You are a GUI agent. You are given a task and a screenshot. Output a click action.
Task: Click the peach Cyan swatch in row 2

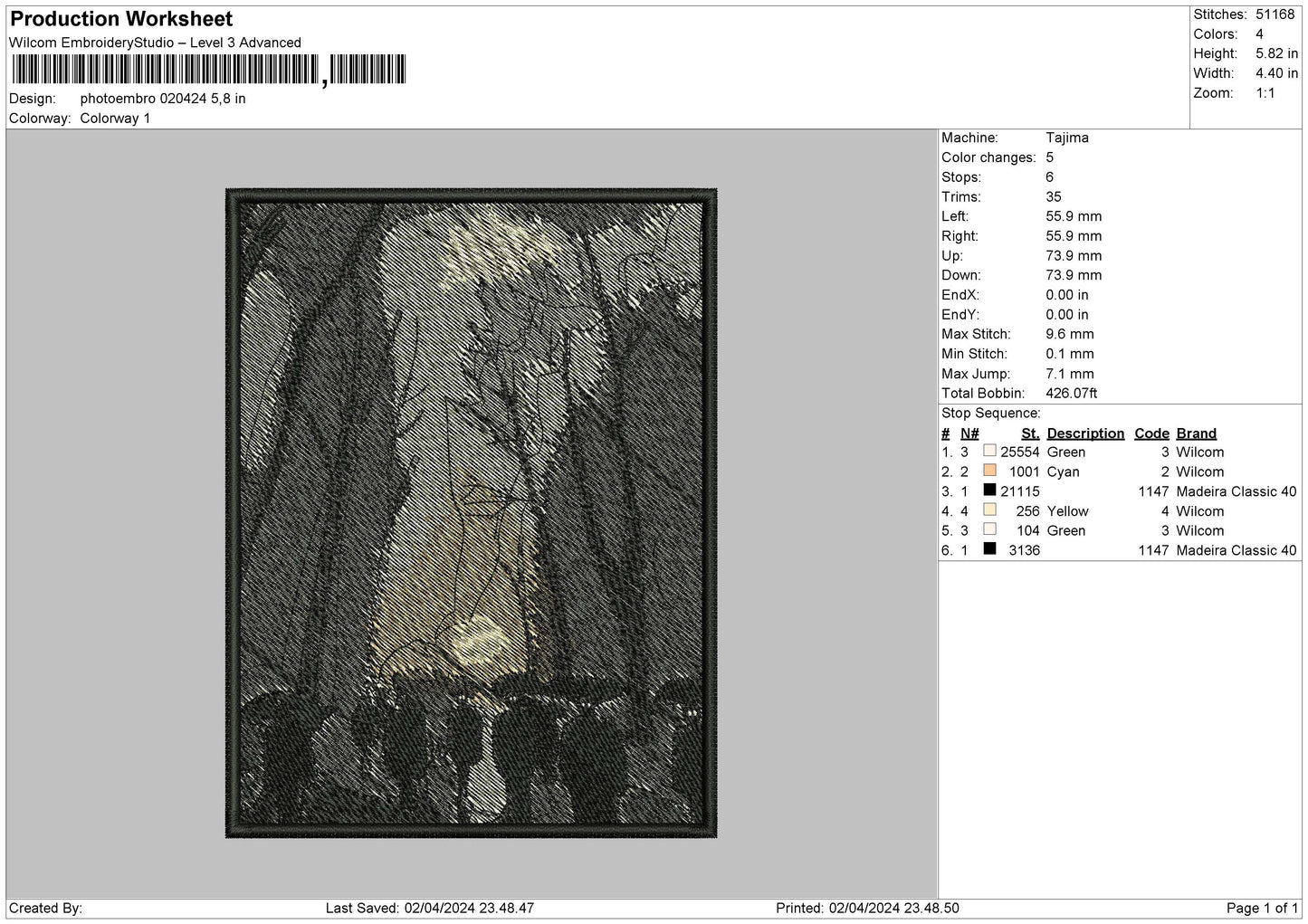click(989, 471)
